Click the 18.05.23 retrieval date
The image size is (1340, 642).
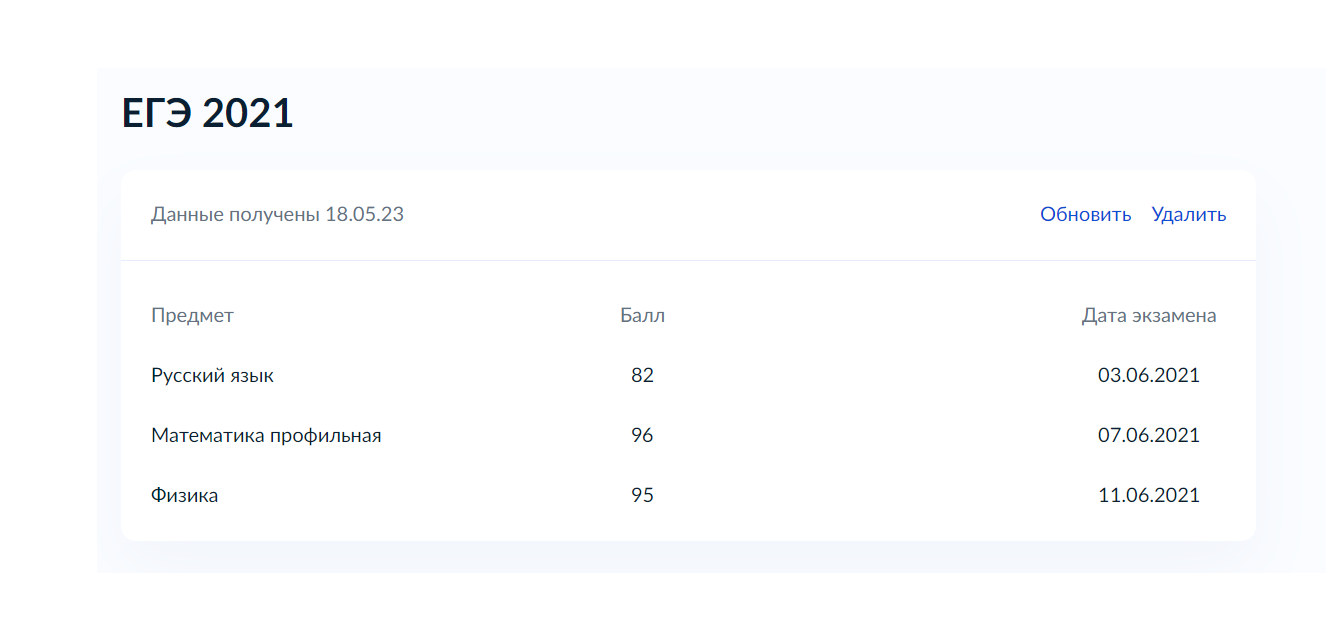point(364,215)
